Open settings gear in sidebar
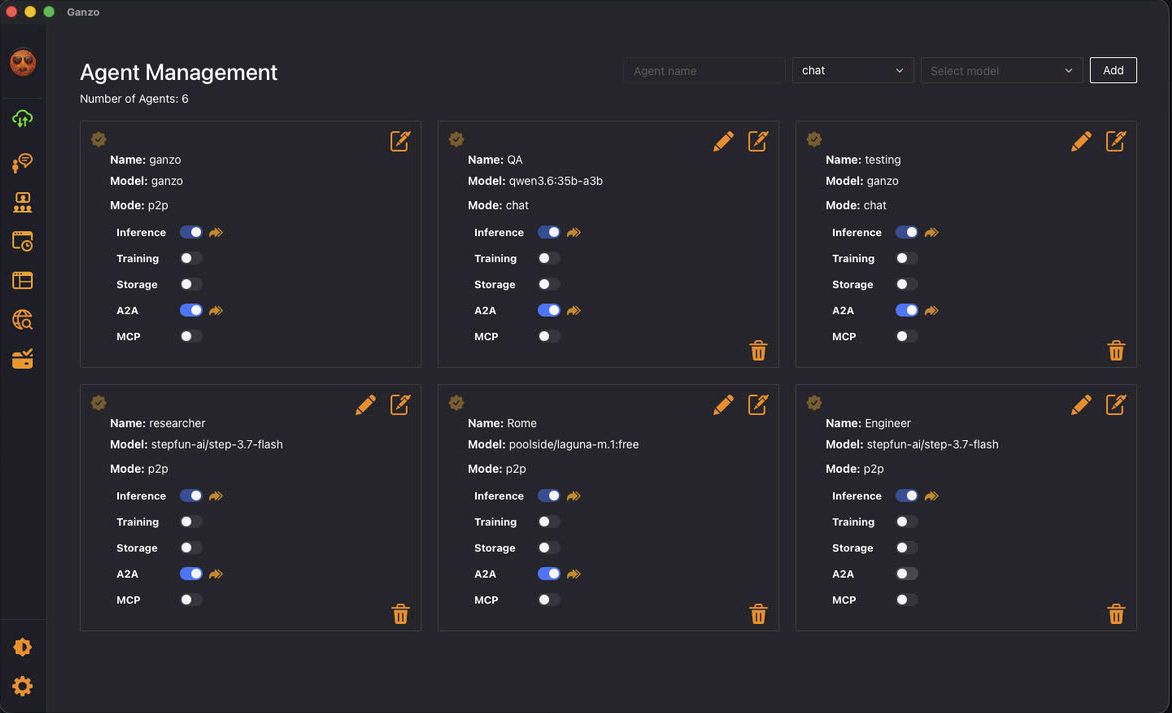The height and width of the screenshot is (713, 1172). (22, 686)
